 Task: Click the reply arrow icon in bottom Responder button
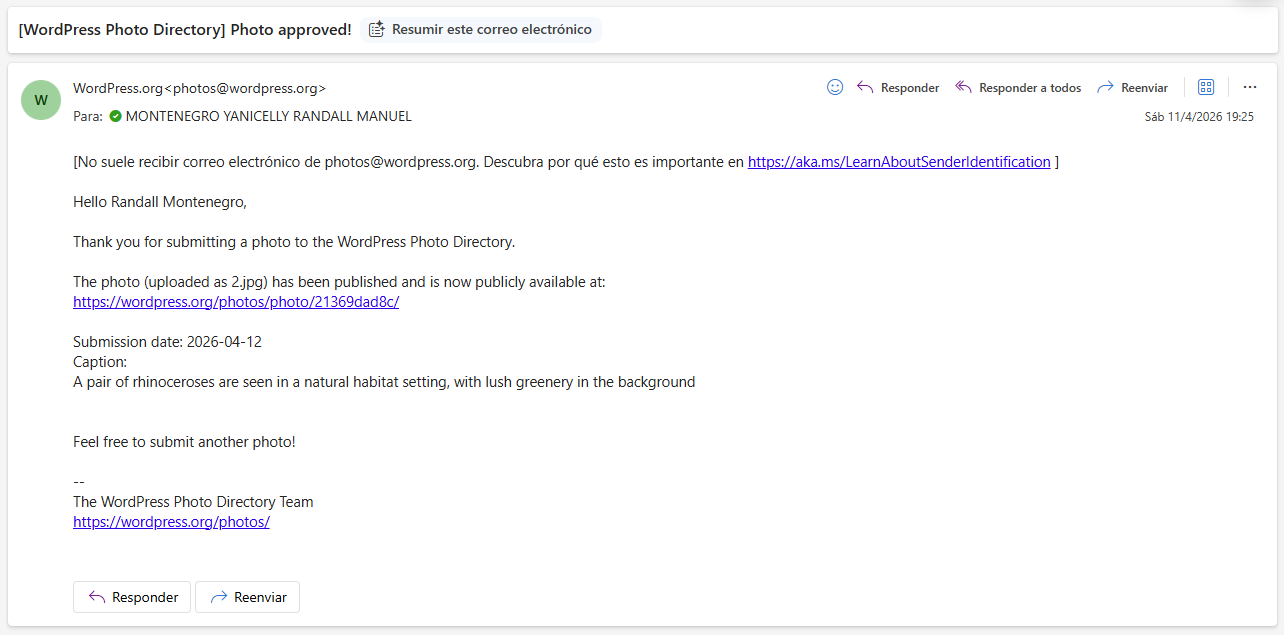[97, 597]
